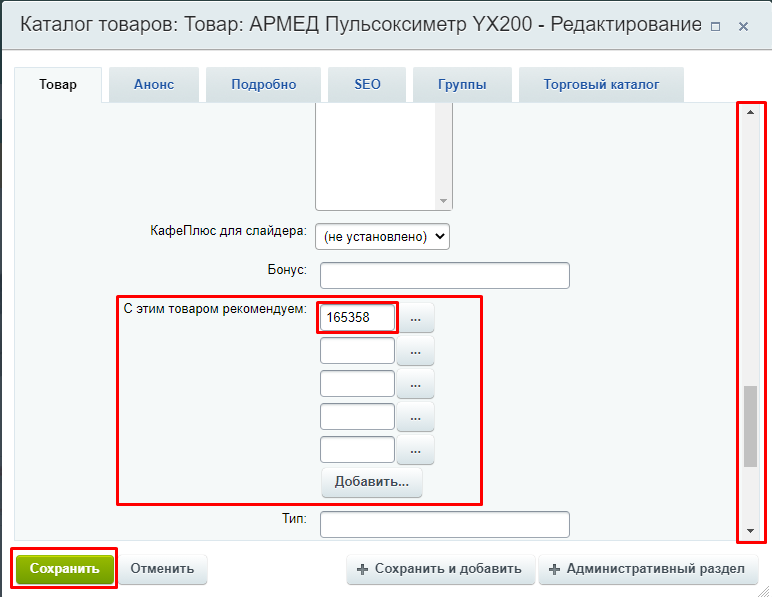Switch to the Анонс tab

[154, 85]
